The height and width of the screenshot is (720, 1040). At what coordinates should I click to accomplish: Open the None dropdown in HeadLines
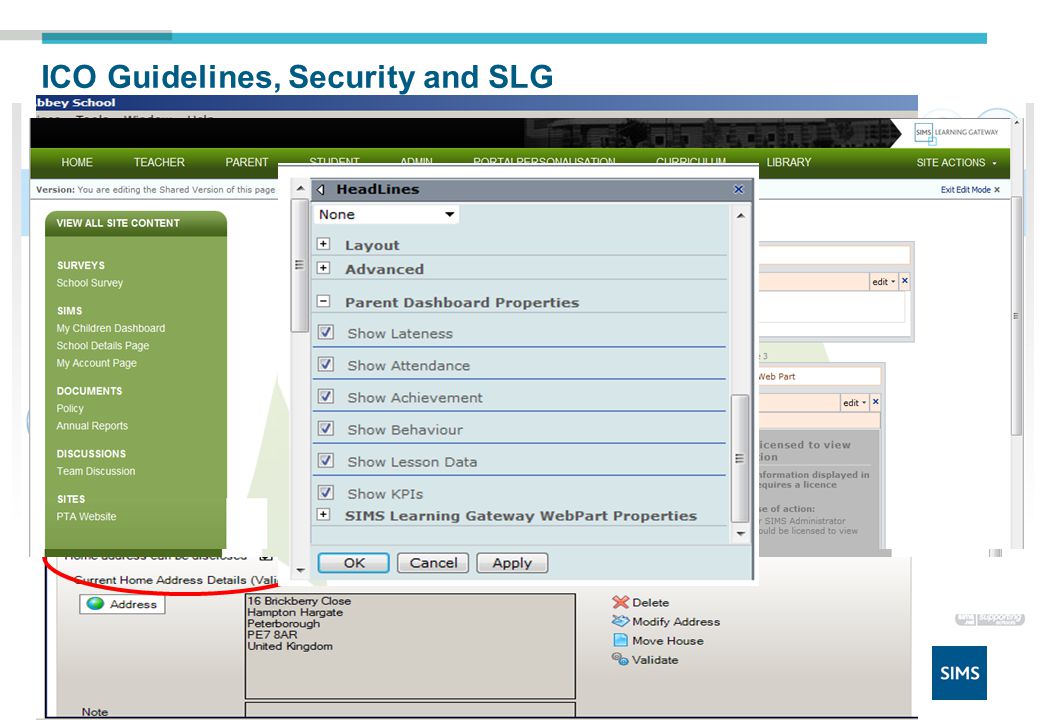(386, 214)
